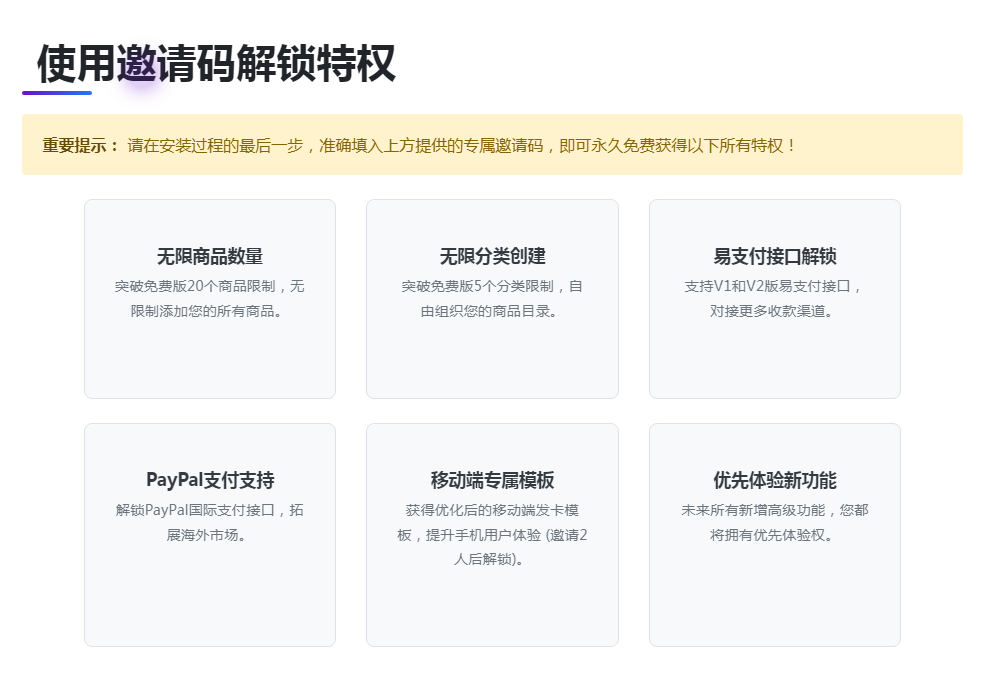Click the 支持V1和V2版易支付接口 description
The height and width of the screenshot is (700, 992).
coord(774,286)
